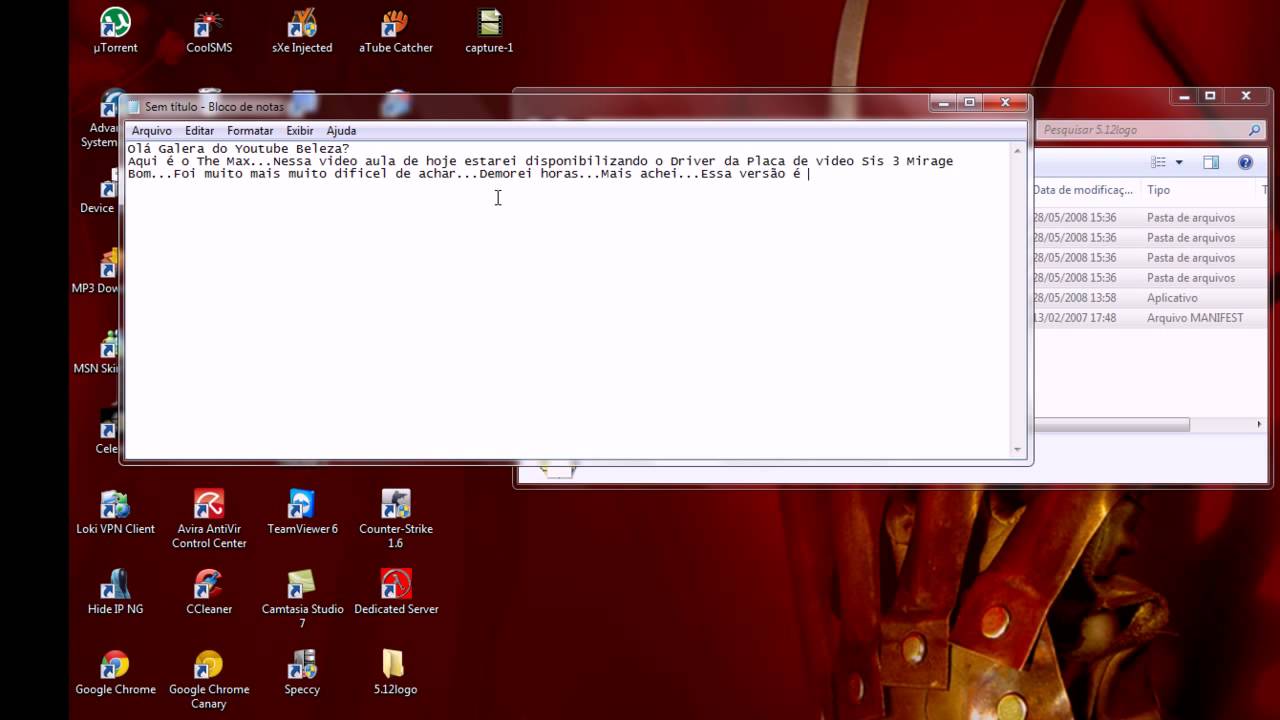Open the view options dropdown arrow in Explorer
Viewport: 1280px width, 720px height.
coord(1179,162)
